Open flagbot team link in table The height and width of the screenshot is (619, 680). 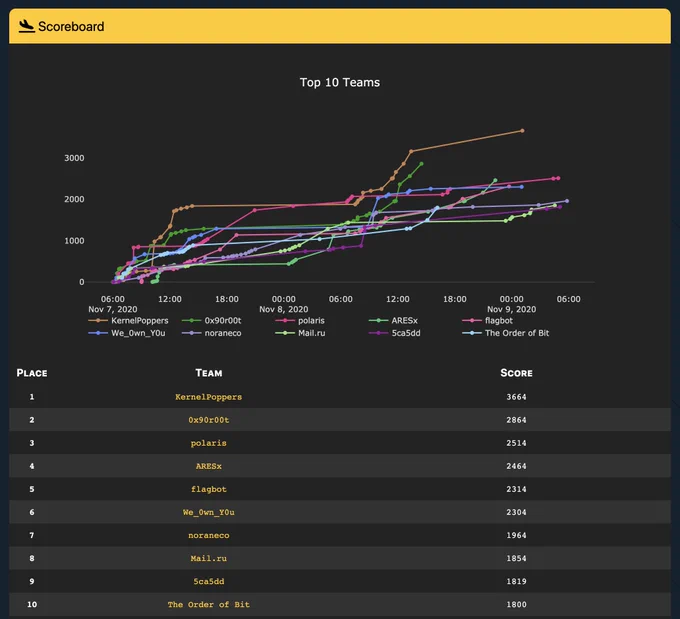click(209, 489)
